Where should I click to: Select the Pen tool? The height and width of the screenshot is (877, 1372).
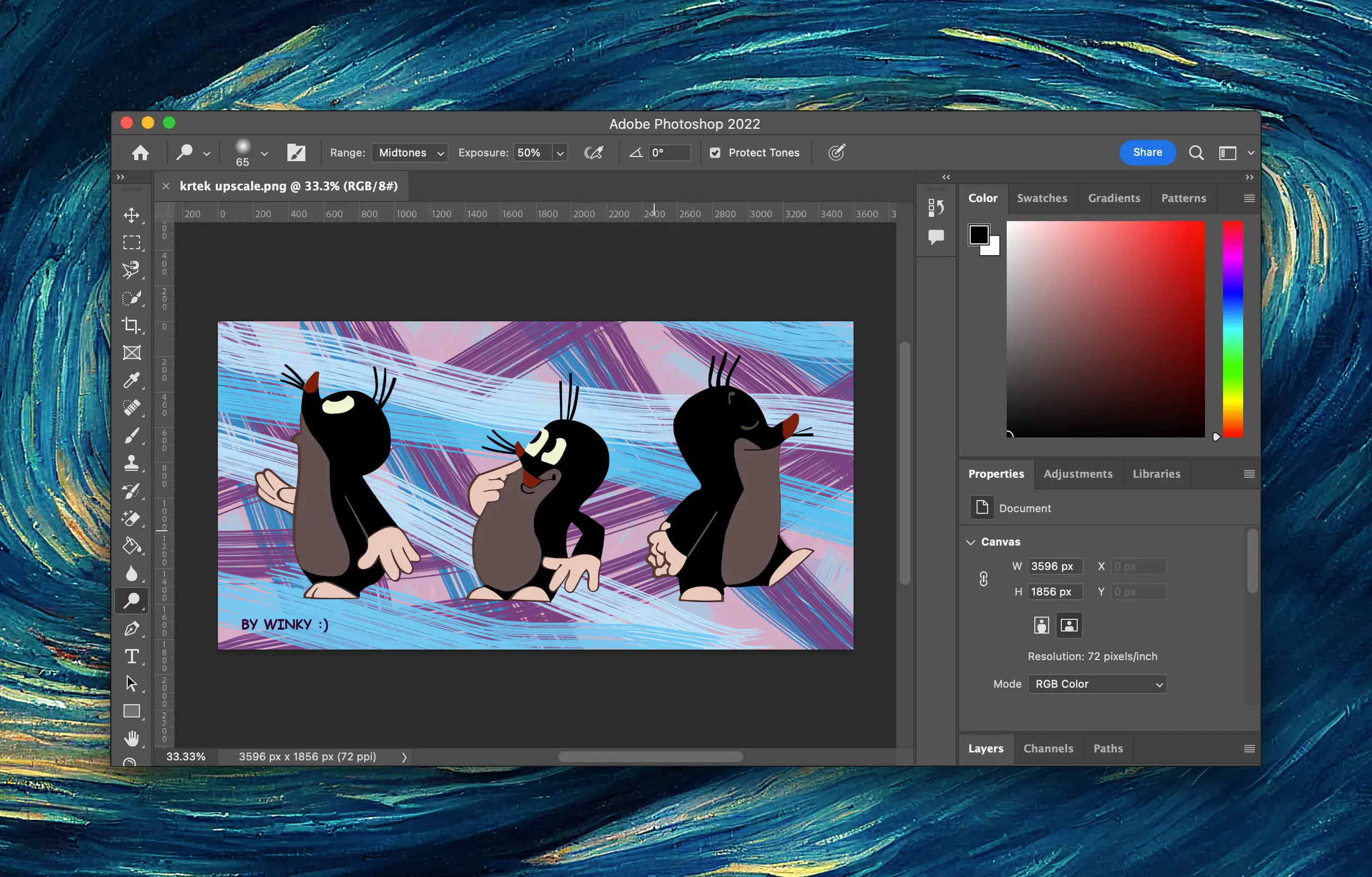131,628
